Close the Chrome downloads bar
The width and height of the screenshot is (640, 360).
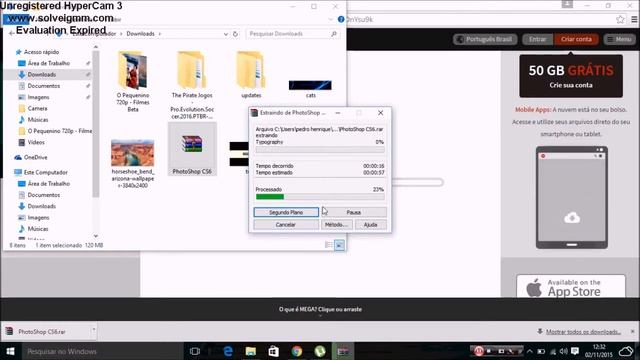pos(633,331)
